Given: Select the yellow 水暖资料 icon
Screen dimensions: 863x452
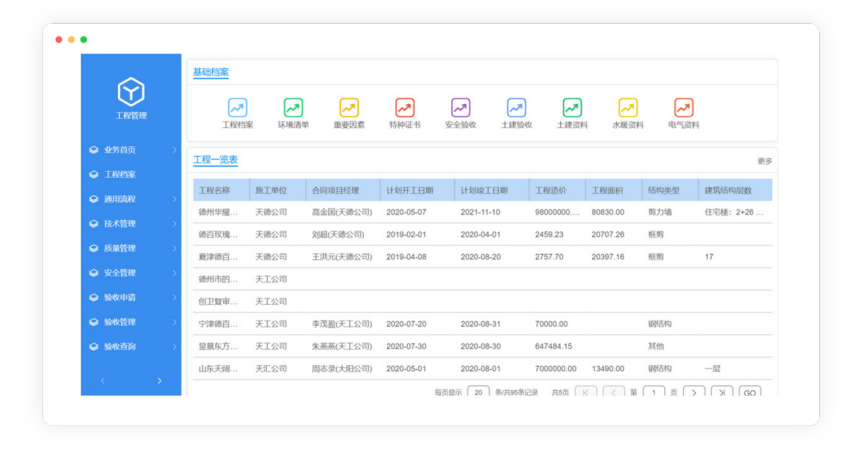Looking at the screenshot, I should pyautogui.click(x=628, y=108).
